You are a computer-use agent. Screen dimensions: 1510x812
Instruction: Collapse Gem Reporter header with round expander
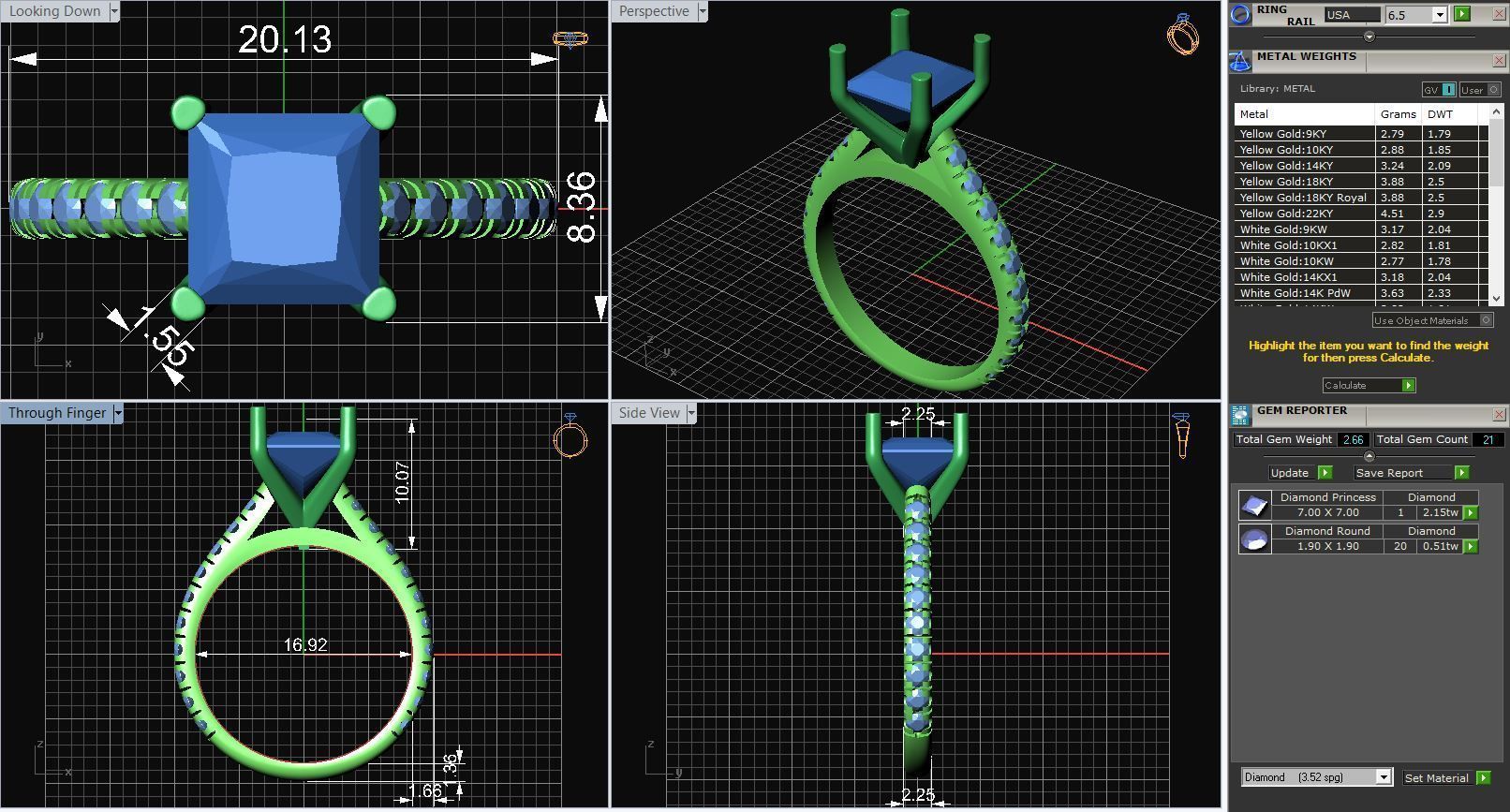1369,456
